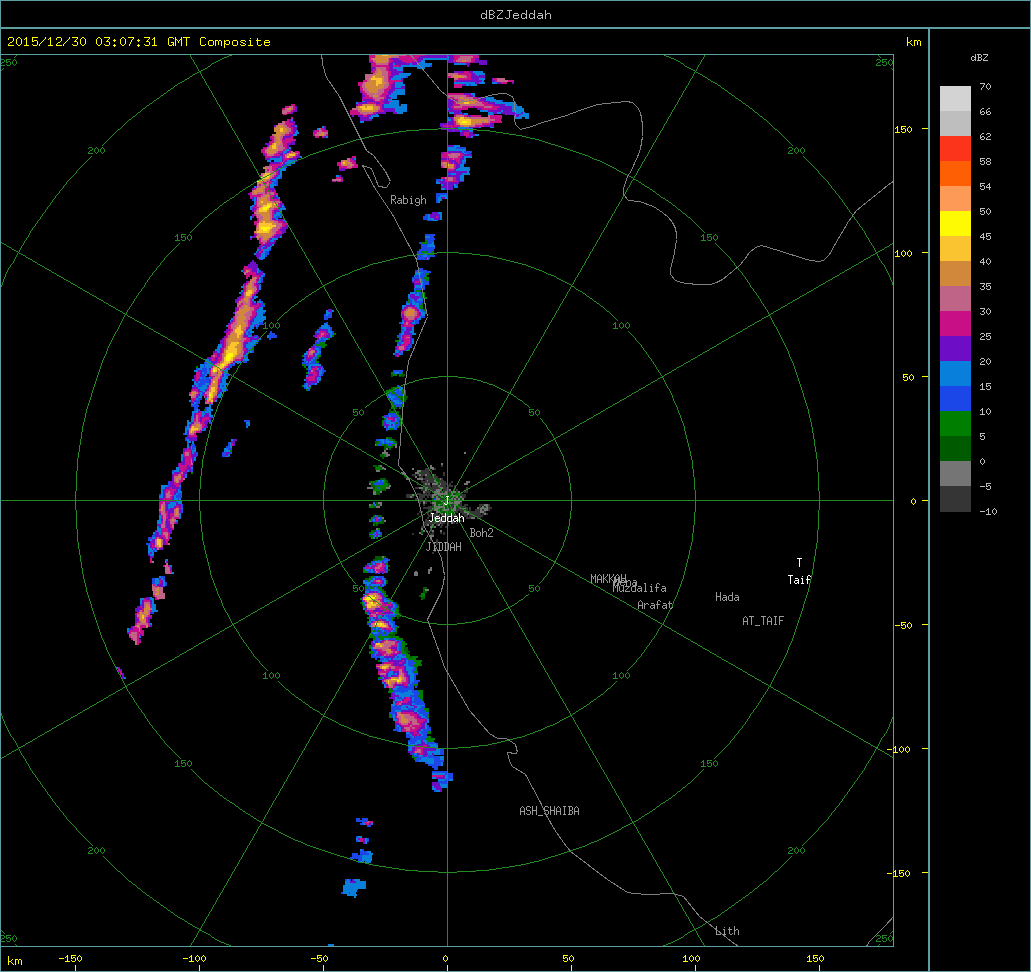Click the 25 value on the dBZ scale

pyautogui.click(x=985, y=336)
